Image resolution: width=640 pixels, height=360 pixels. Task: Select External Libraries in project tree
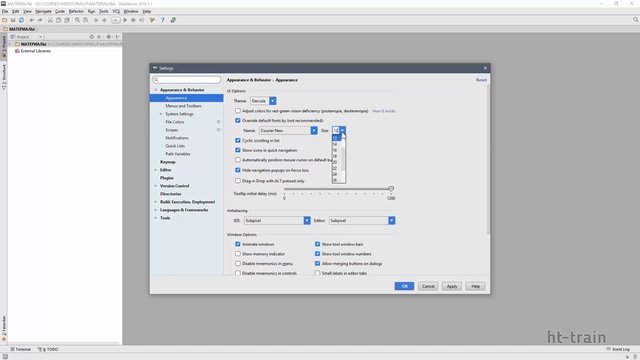coord(36,51)
